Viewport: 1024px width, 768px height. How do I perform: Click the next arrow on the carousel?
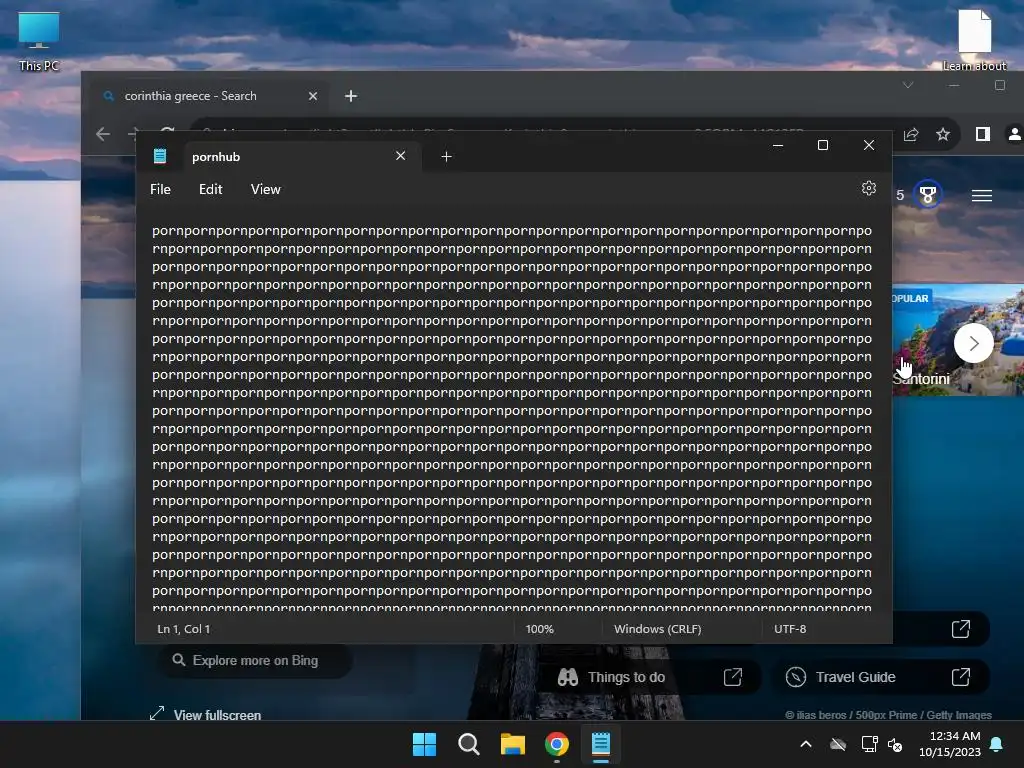coord(973,343)
